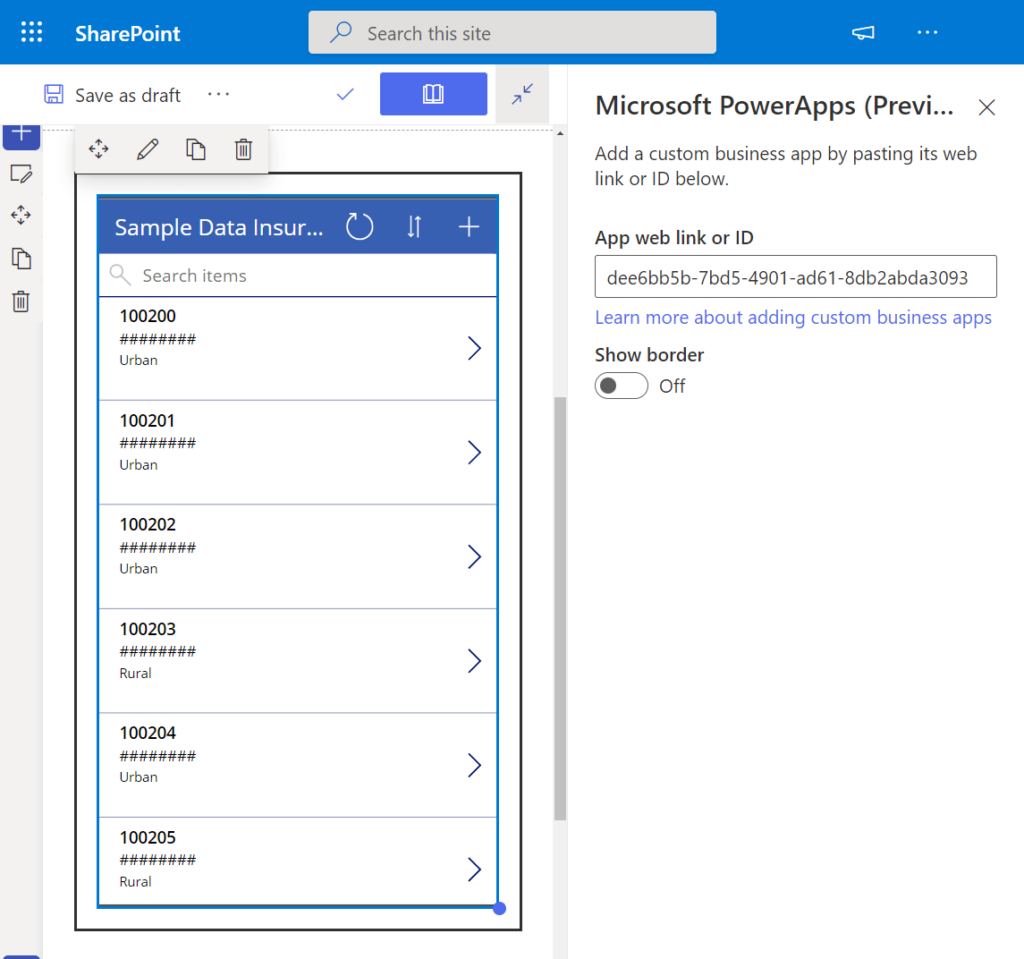
Task: Open the ellipsis next to Save as draft
Action: click(218, 95)
